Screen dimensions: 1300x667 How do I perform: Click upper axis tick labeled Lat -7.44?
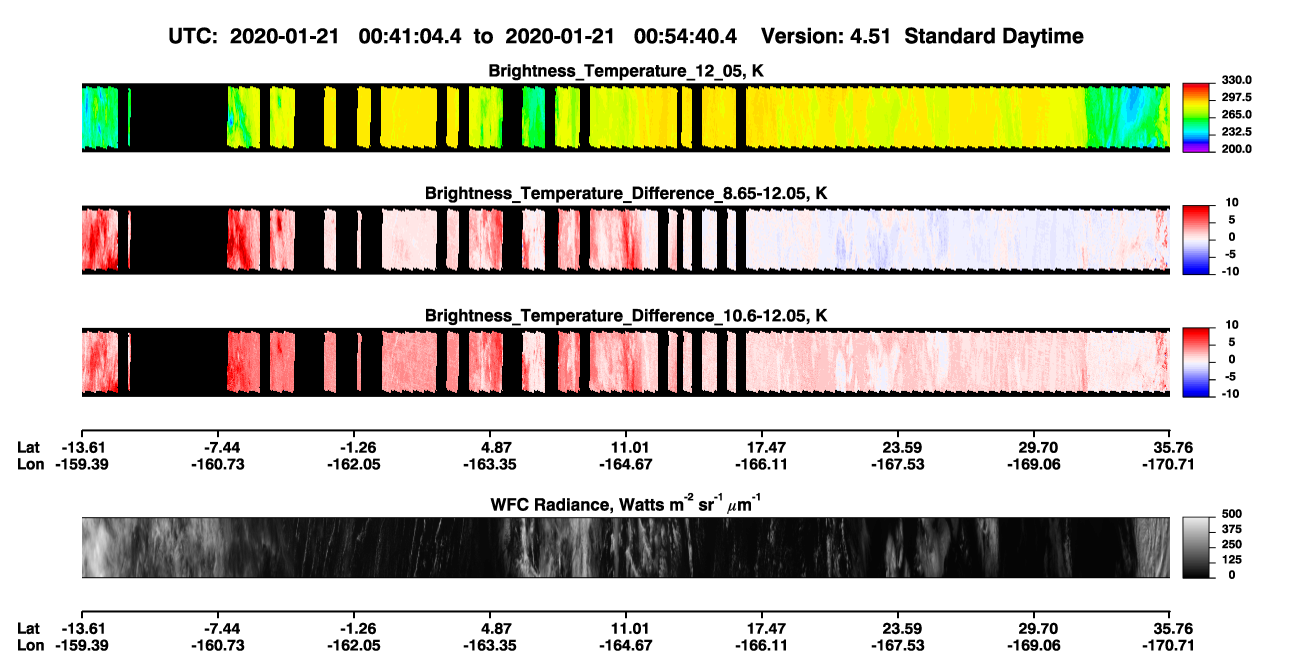pos(222,448)
